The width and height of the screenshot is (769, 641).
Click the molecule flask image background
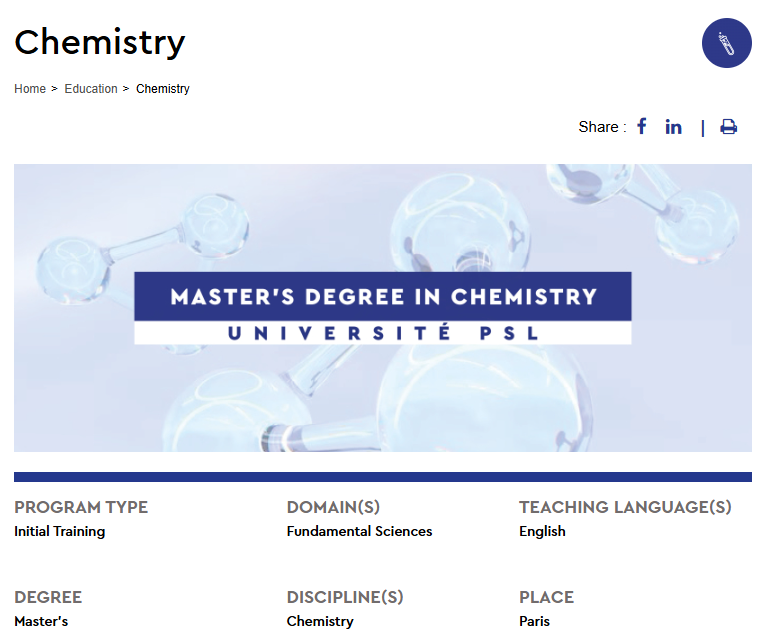[x=383, y=392]
